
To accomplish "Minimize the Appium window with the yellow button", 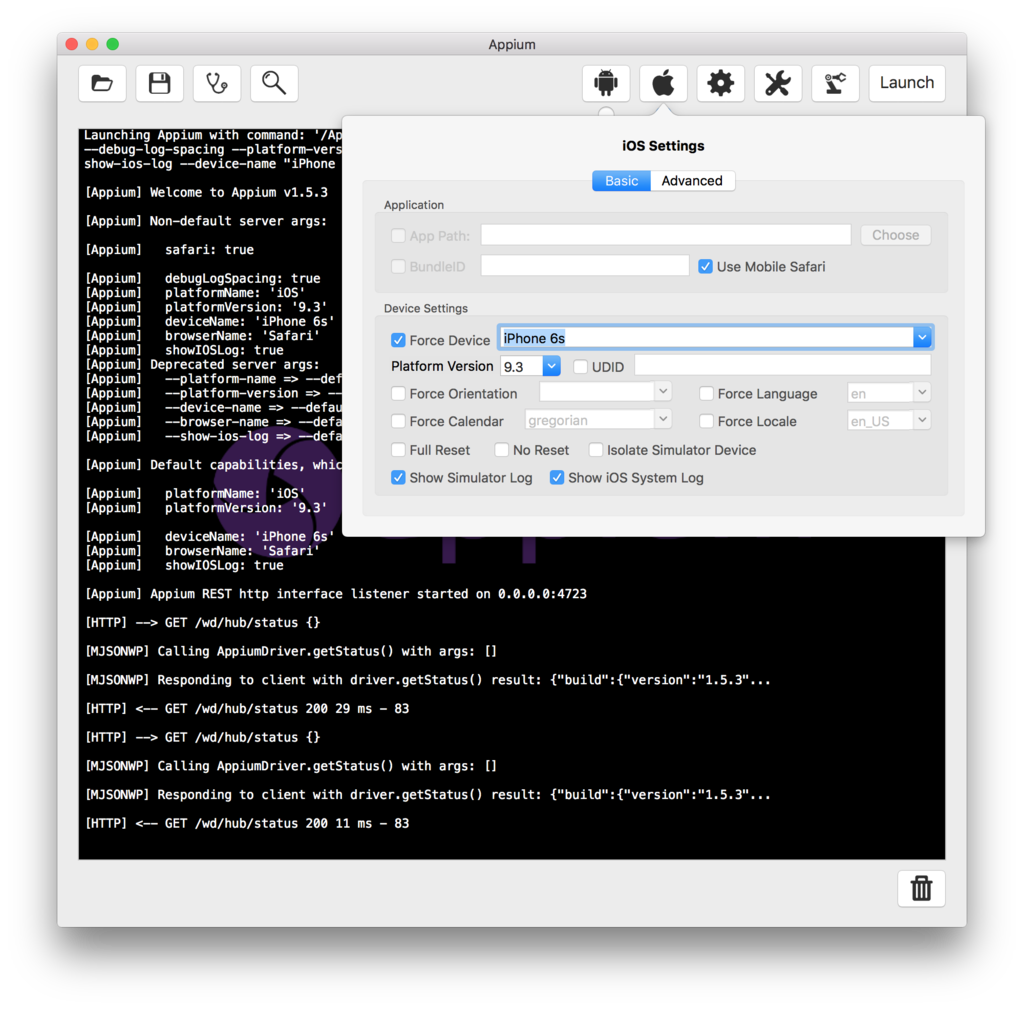I will 92,44.
